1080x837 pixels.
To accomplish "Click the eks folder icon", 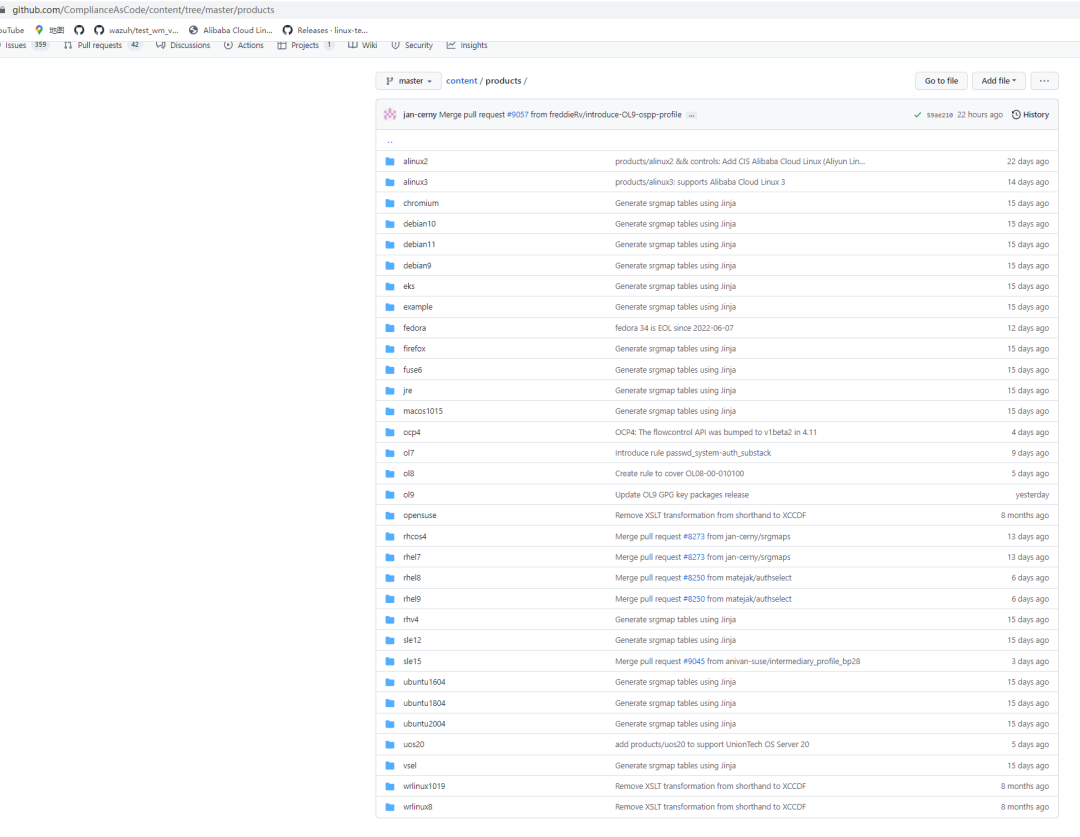I will click(x=390, y=287).
